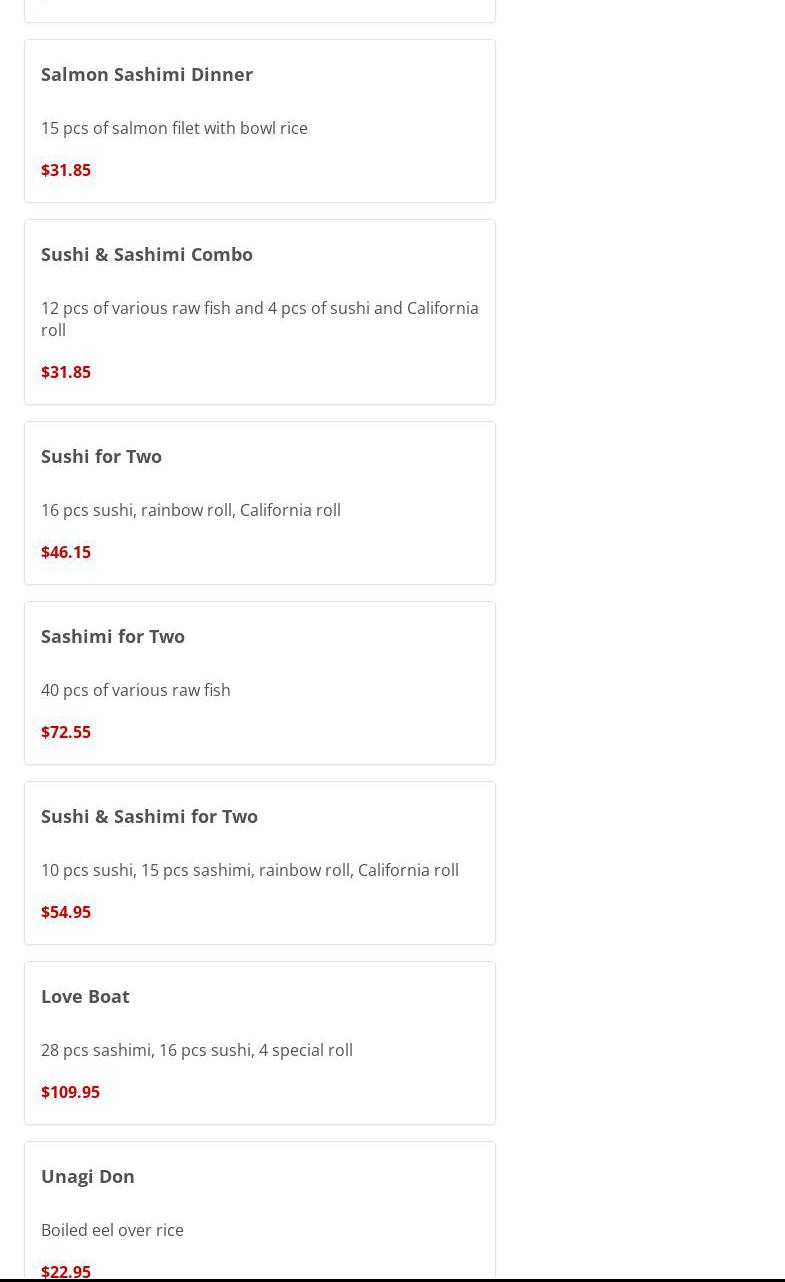Image resolution: width=785 pixels, height=1282 pixels.
Task: Click the "40 pcs of various raw fish" text
Action: tap(136, 690)
